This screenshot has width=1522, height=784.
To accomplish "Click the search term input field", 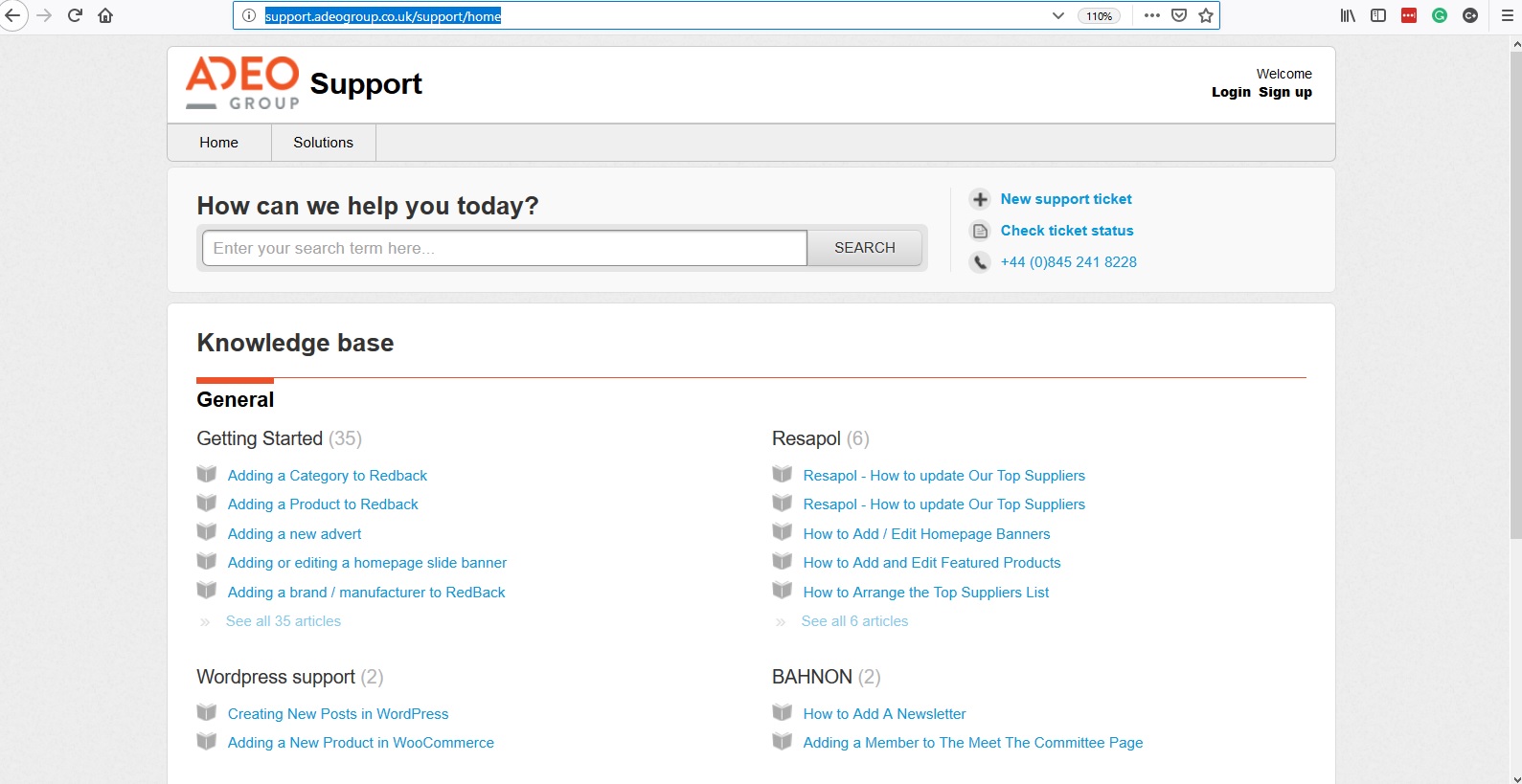I will pyautogui.click(x=505, y=248).
